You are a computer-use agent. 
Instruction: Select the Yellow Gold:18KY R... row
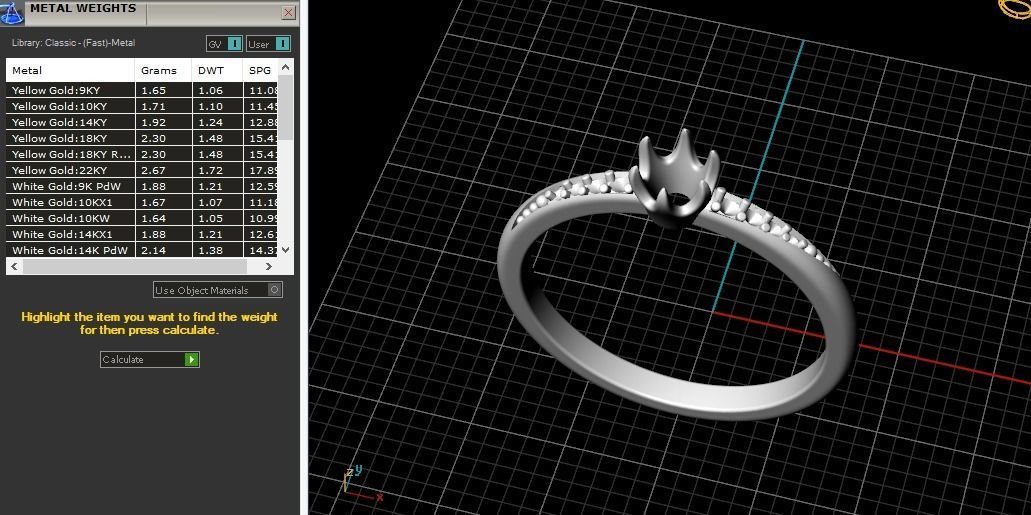coord(142,154)
